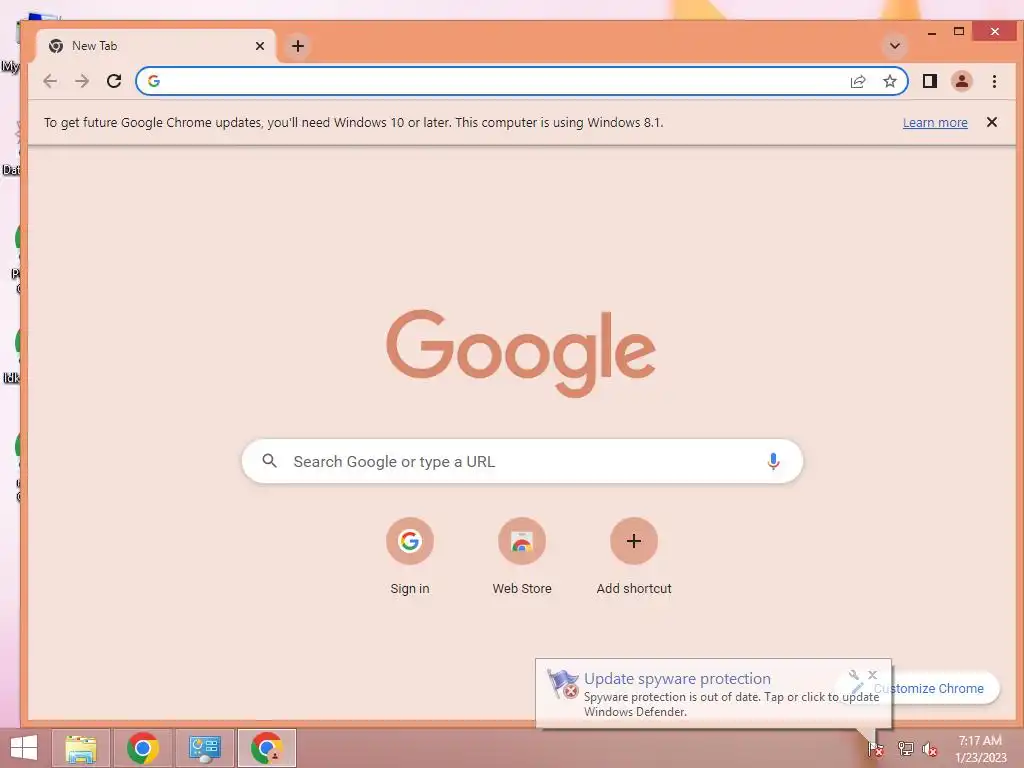
Task: Expand the tab search chevron
Action: coord(895,46)
